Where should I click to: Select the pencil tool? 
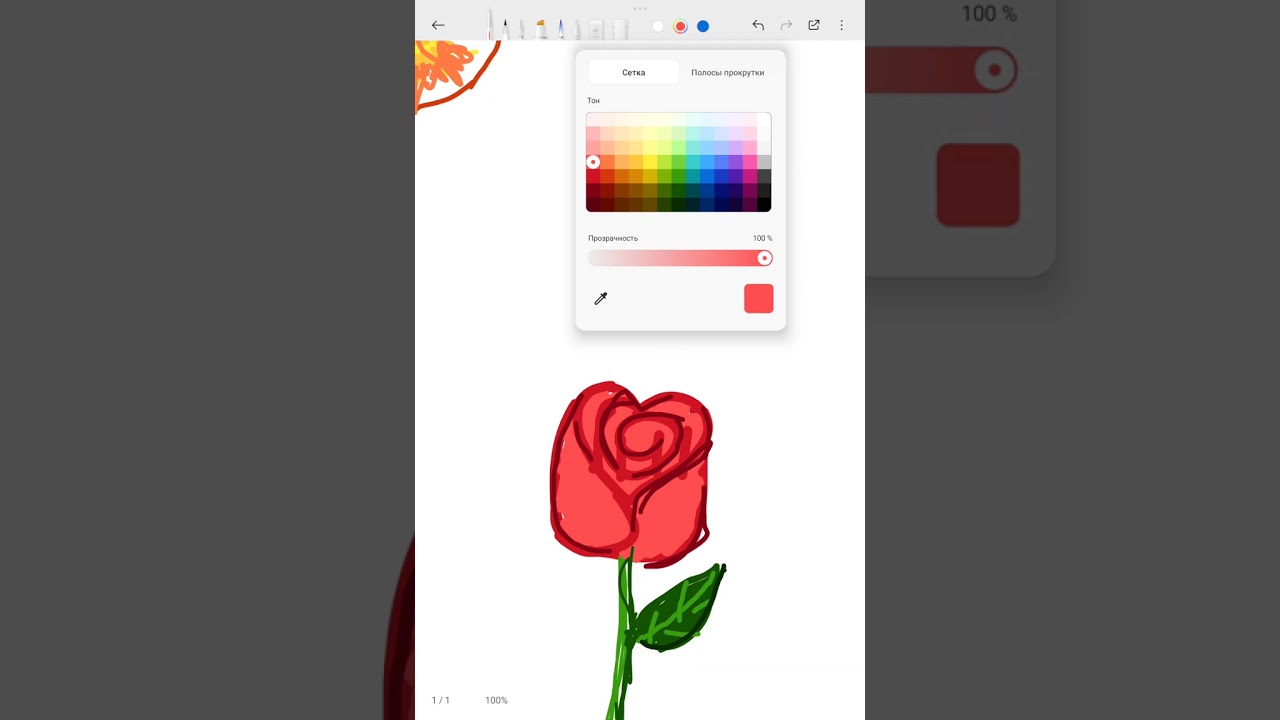click(x=521, y=28)
